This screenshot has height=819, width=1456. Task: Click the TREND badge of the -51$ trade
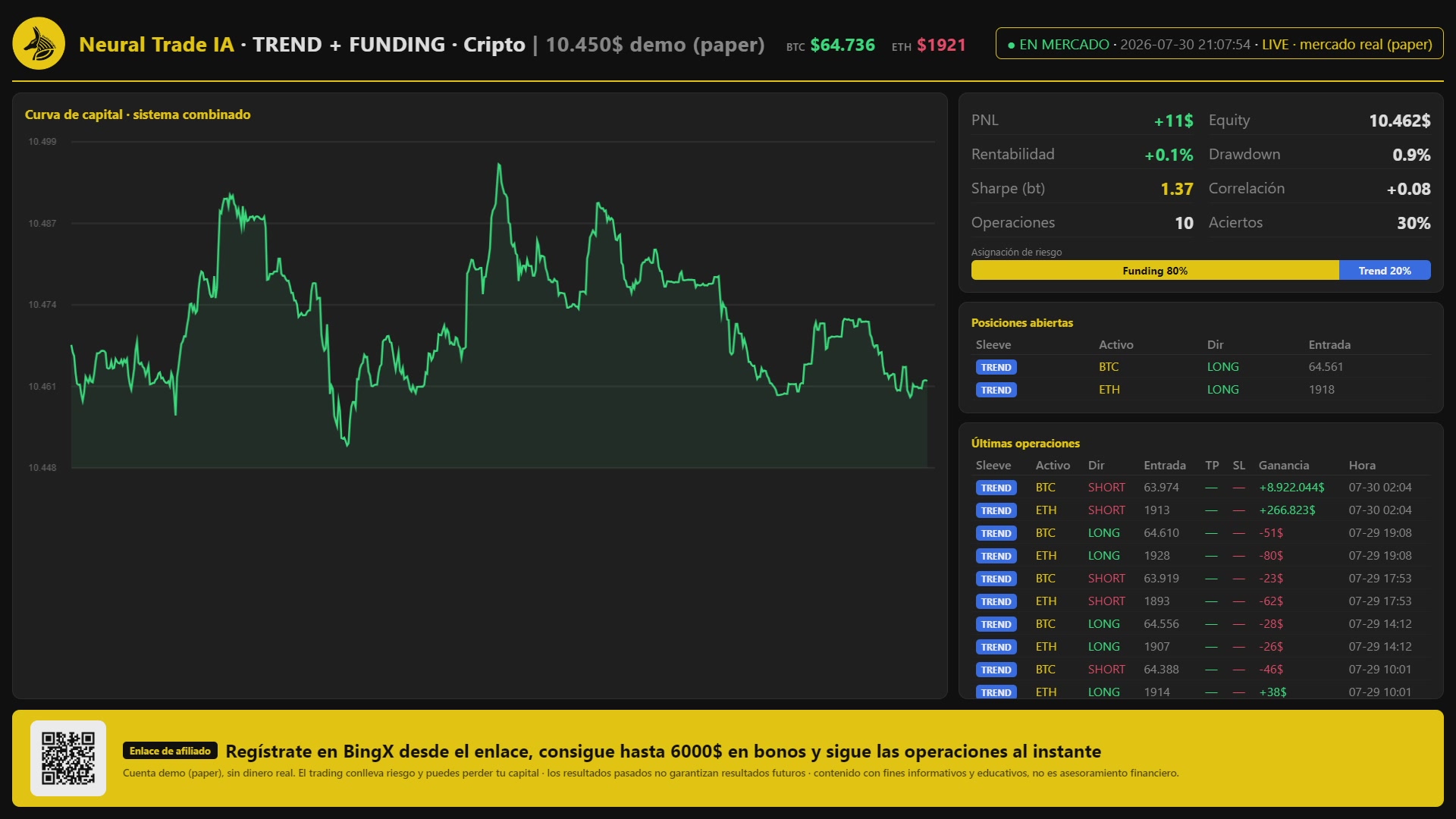[996, 533]
